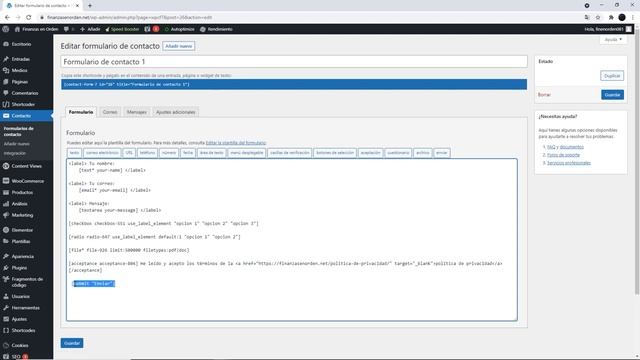This screenshot has width=640, height=360.
Task: Switch to the Formulario tab
Action: (81, 112)
